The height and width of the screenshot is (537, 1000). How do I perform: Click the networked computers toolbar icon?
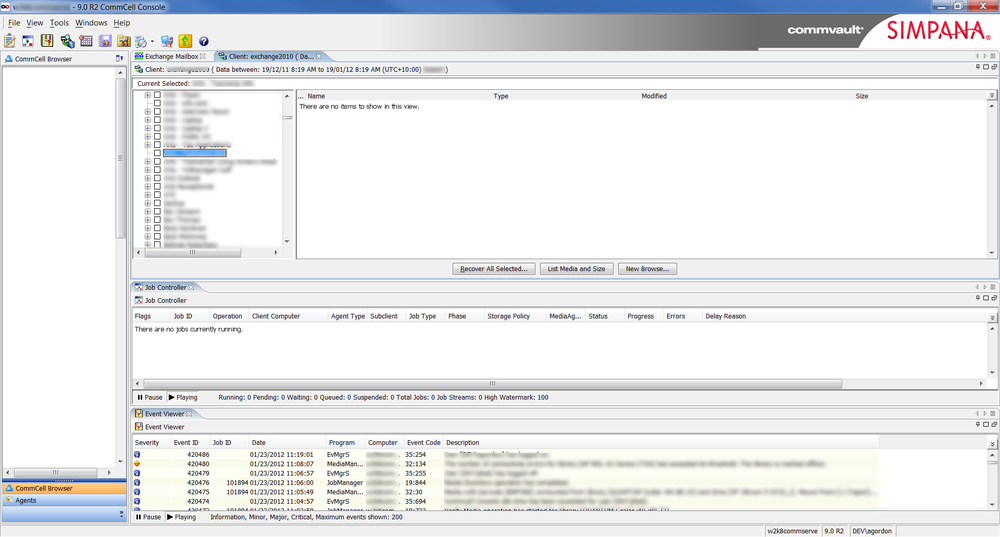pos(166,41)
